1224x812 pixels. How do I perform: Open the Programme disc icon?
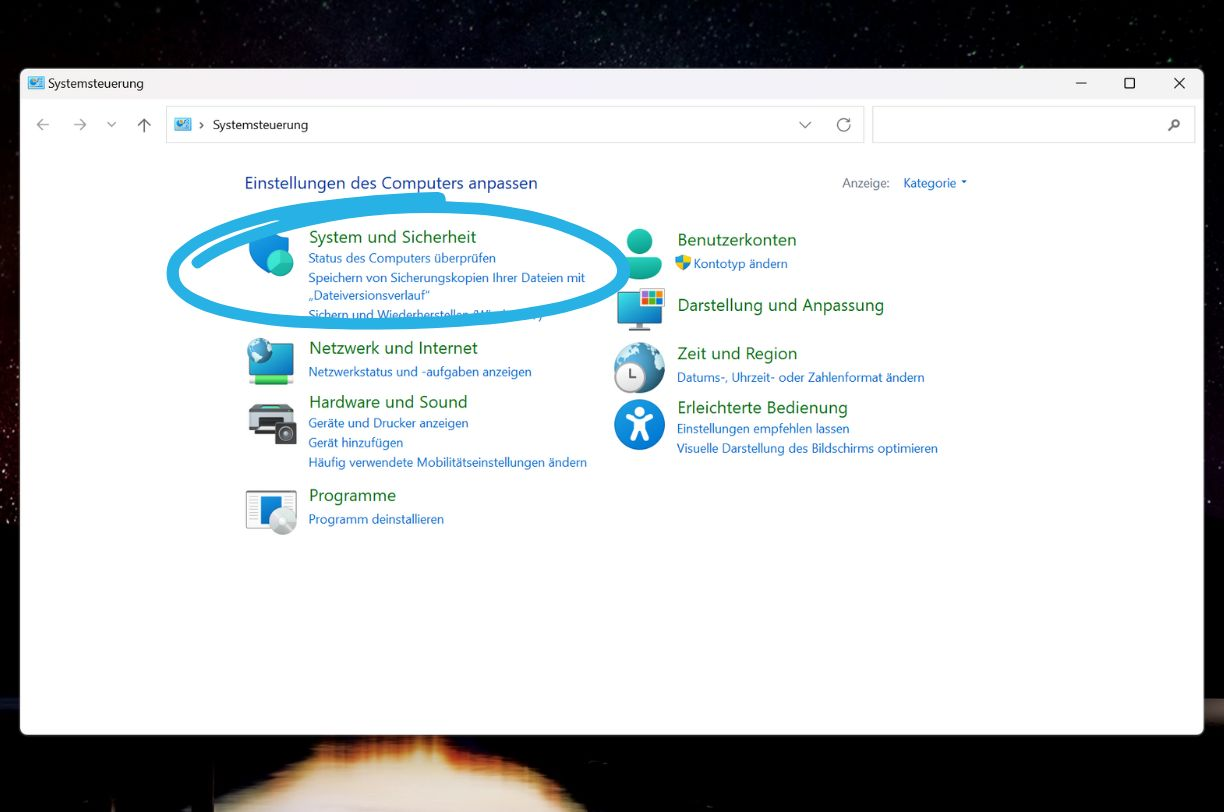point(271,511)
